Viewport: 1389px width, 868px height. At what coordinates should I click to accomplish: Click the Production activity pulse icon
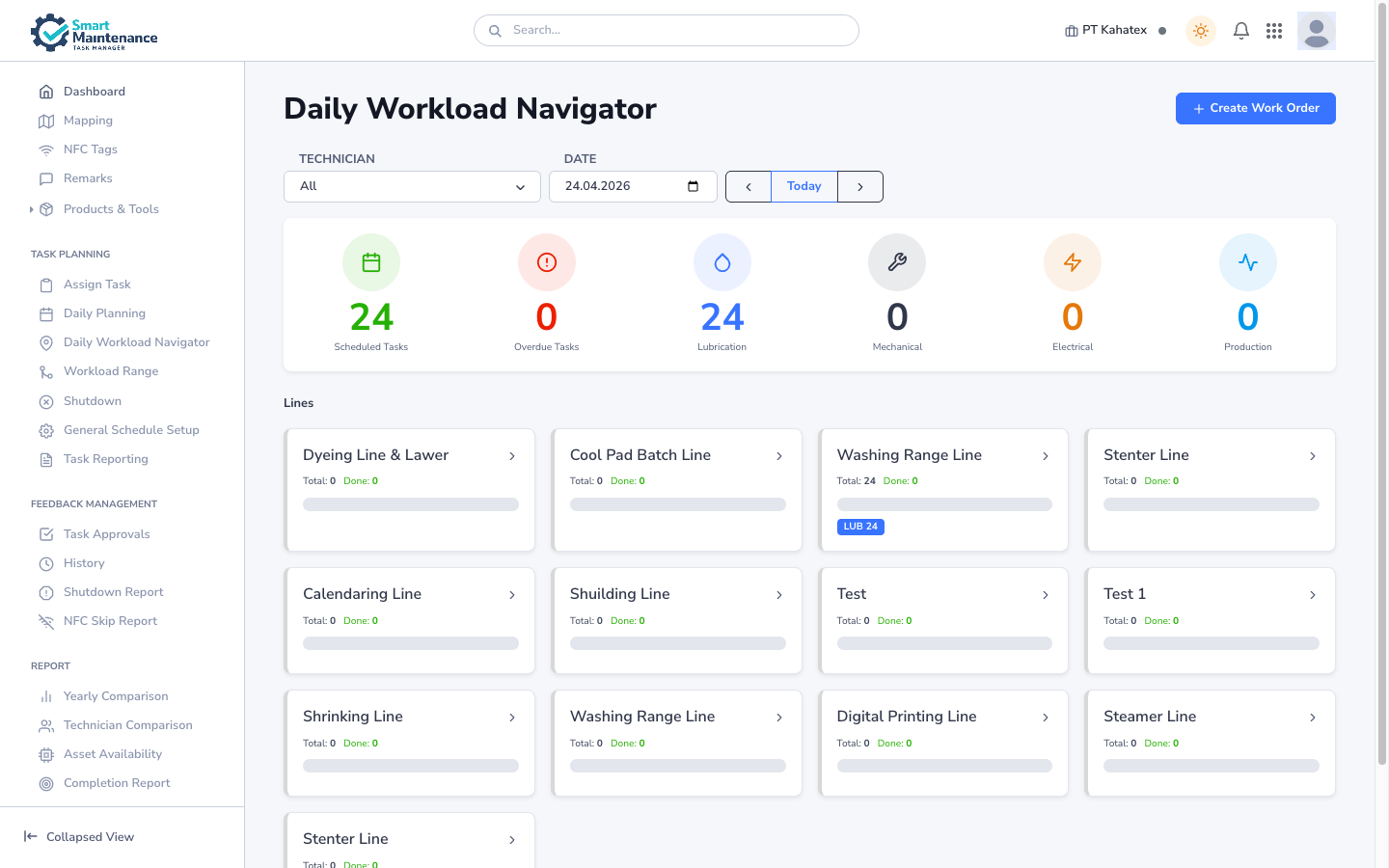tap(1248, 262)
